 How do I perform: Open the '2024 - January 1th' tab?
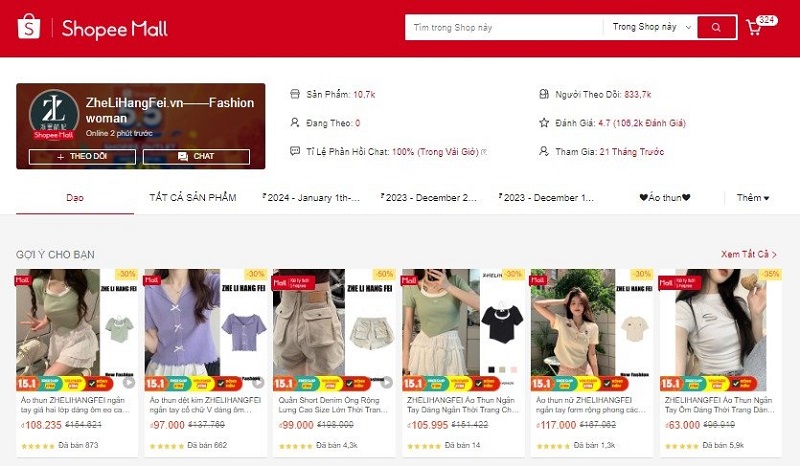pos(311,197)
